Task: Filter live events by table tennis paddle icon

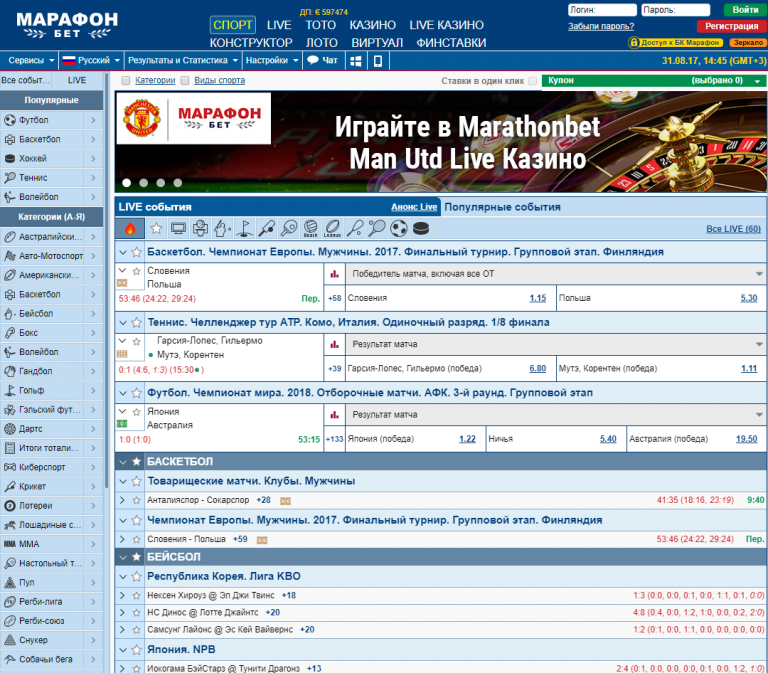Action: click(288, 228)
